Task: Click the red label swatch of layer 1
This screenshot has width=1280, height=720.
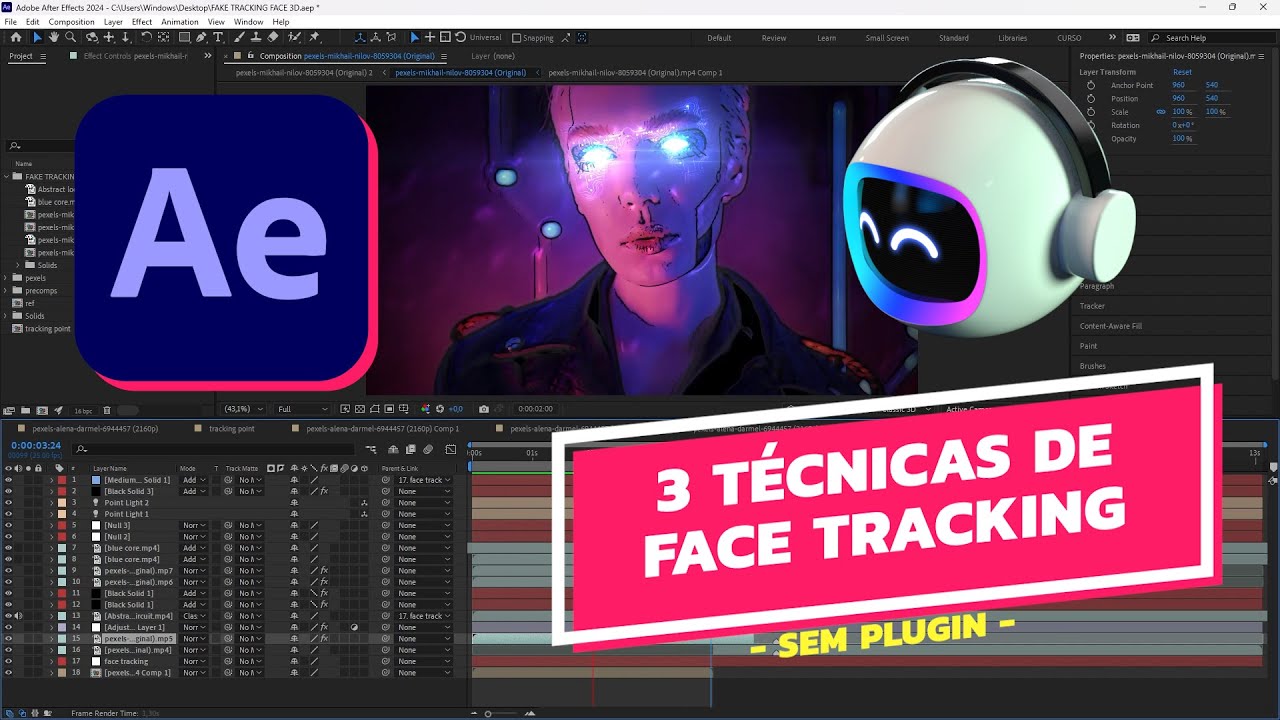Action: 62,480
